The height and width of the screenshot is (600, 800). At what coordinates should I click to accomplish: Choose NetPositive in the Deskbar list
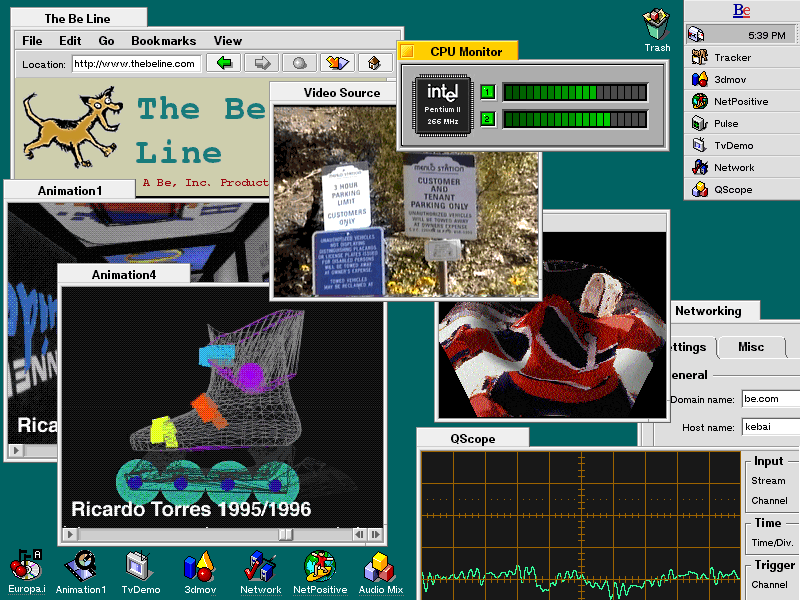(x=742, y=102)
